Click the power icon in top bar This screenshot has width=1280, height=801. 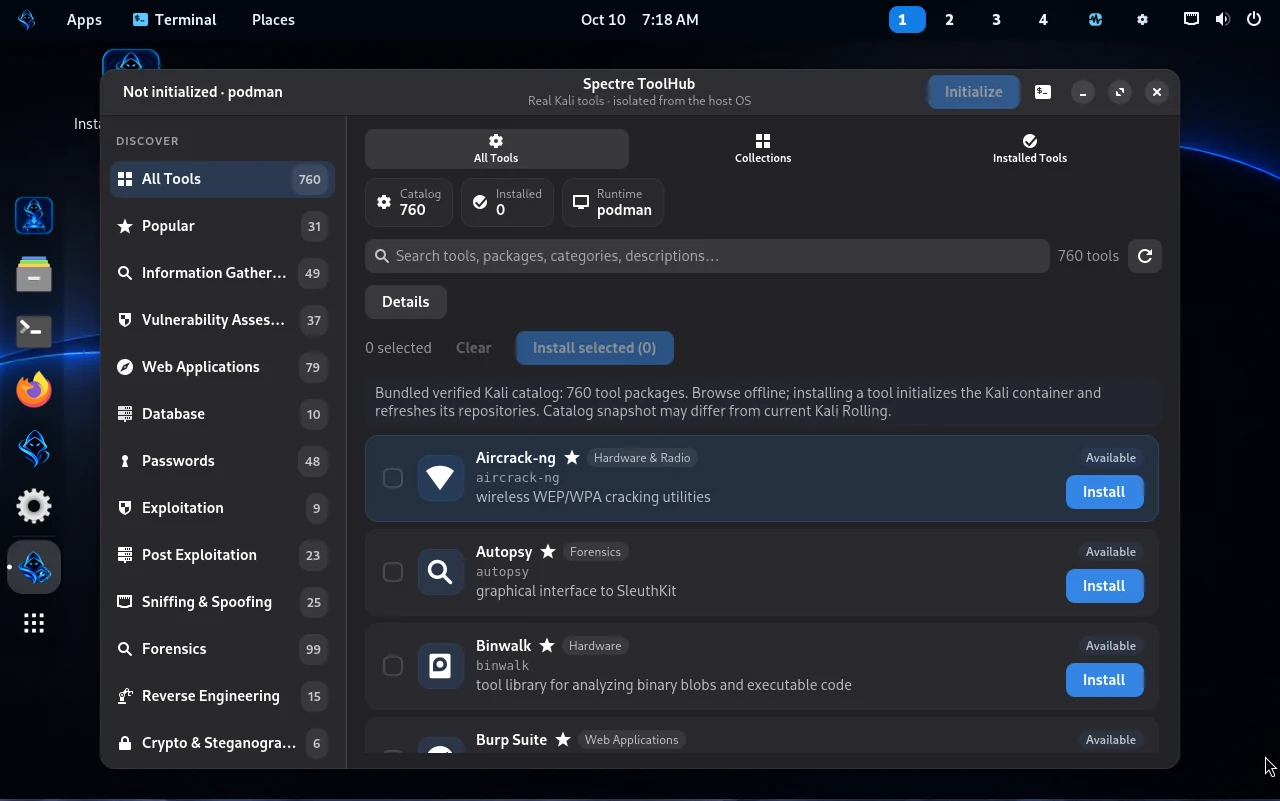point(1254,19)
